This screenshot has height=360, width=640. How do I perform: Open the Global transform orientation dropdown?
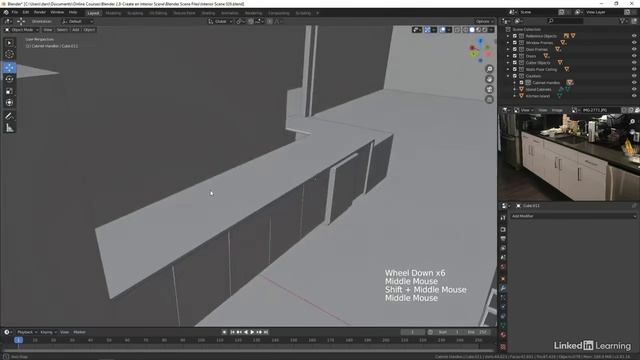(x=220, y=21)
